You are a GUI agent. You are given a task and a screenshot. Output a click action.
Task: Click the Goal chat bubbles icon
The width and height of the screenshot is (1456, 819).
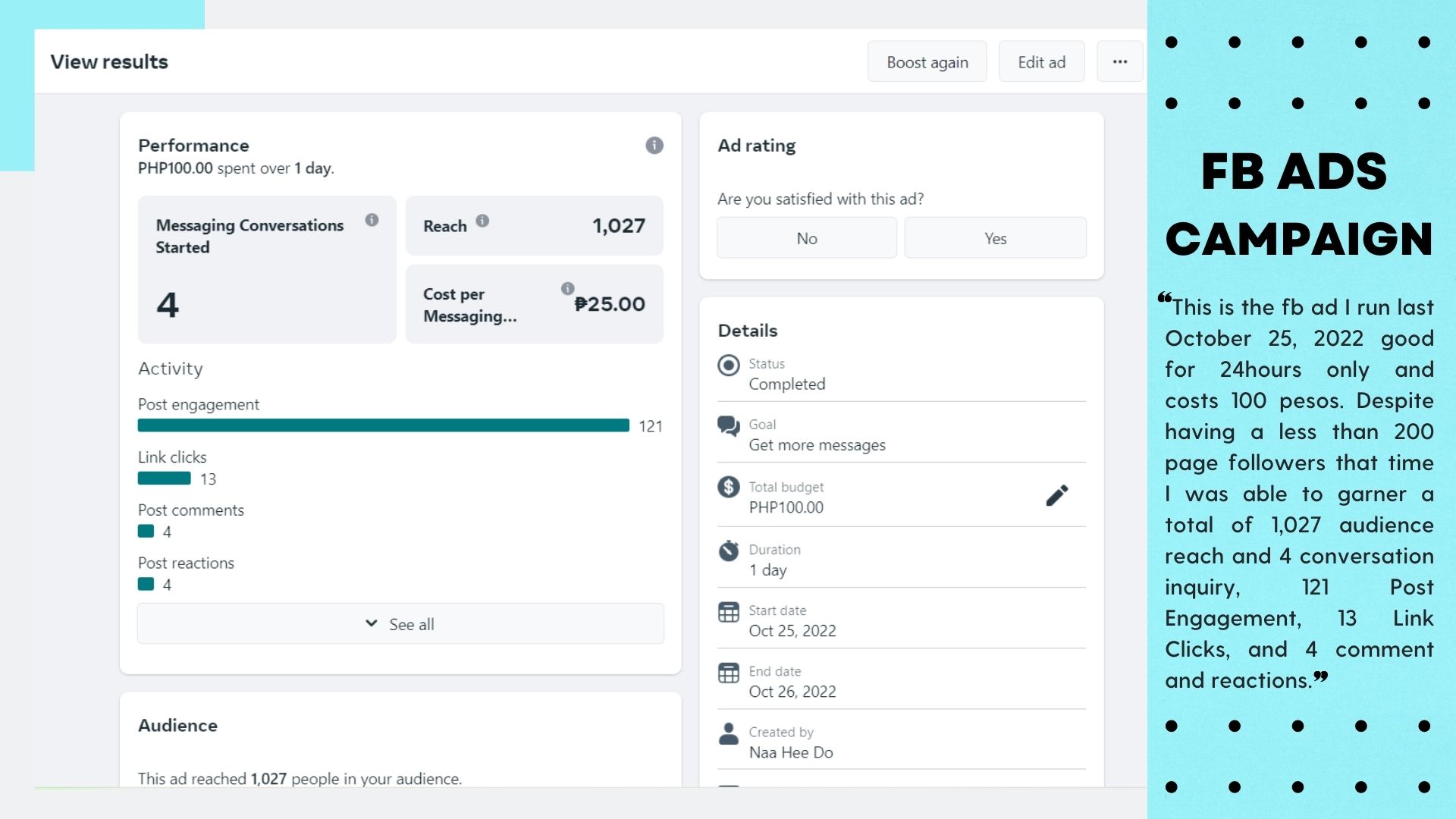click(x=728, y=426)
